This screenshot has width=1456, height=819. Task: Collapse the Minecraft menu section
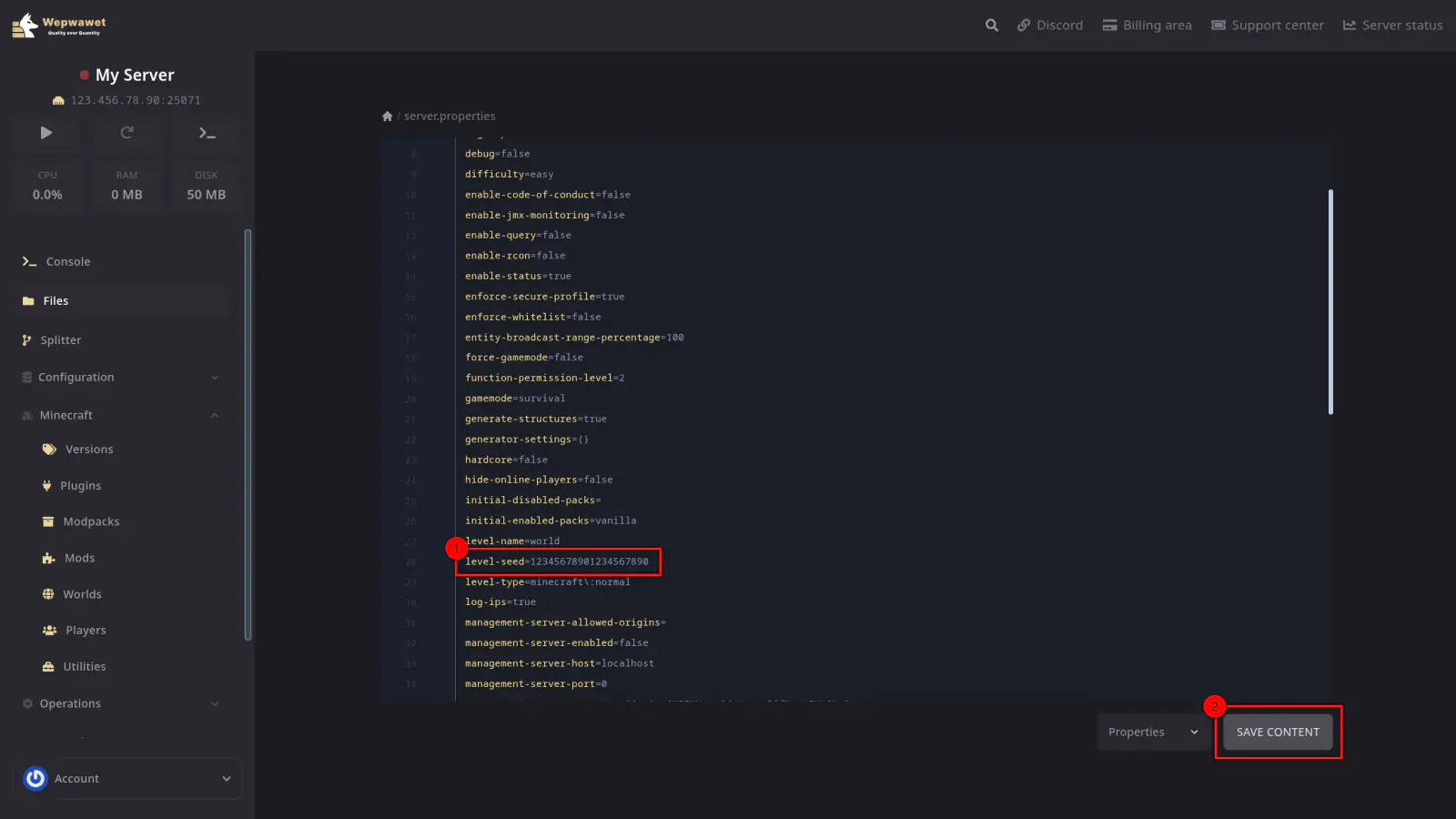(120, 416)
